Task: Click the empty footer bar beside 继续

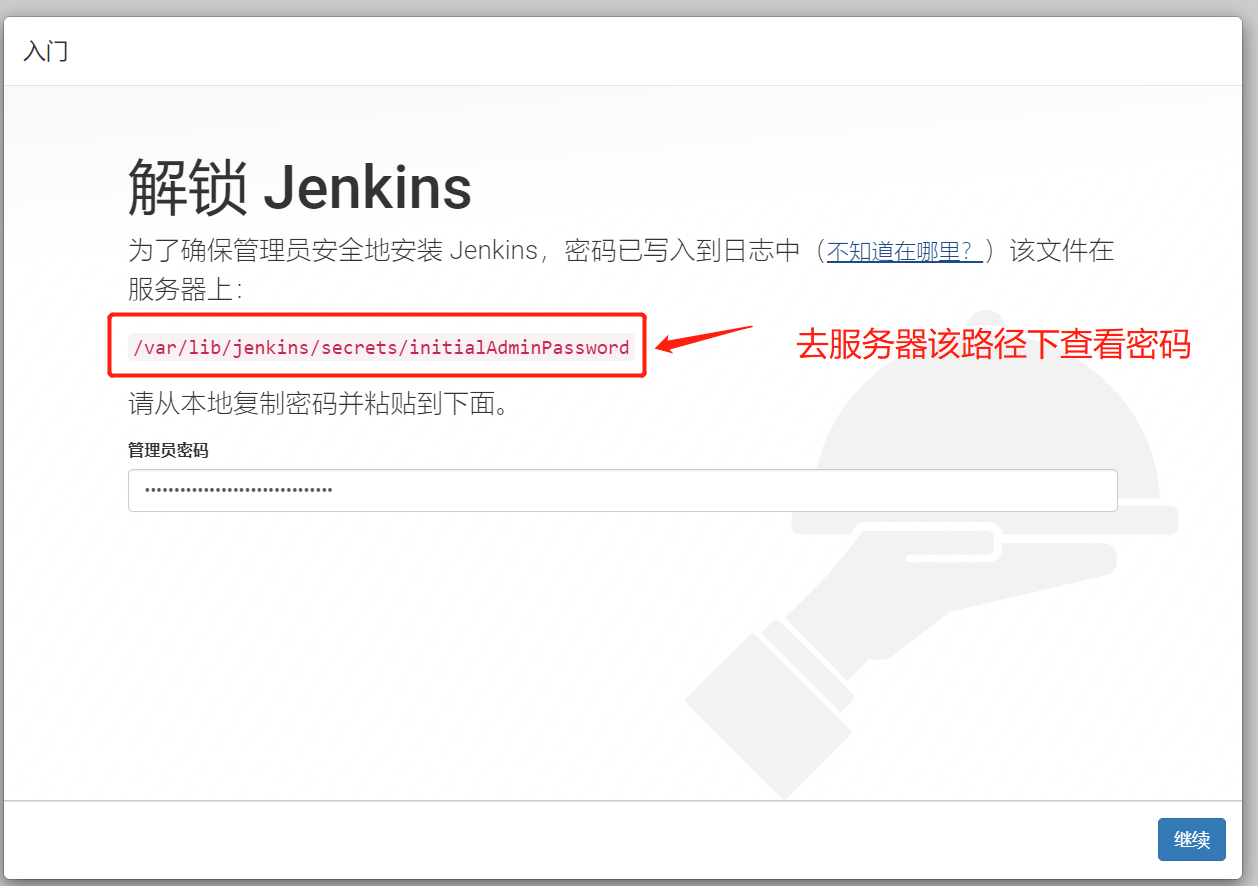Action: coord(580,840)
